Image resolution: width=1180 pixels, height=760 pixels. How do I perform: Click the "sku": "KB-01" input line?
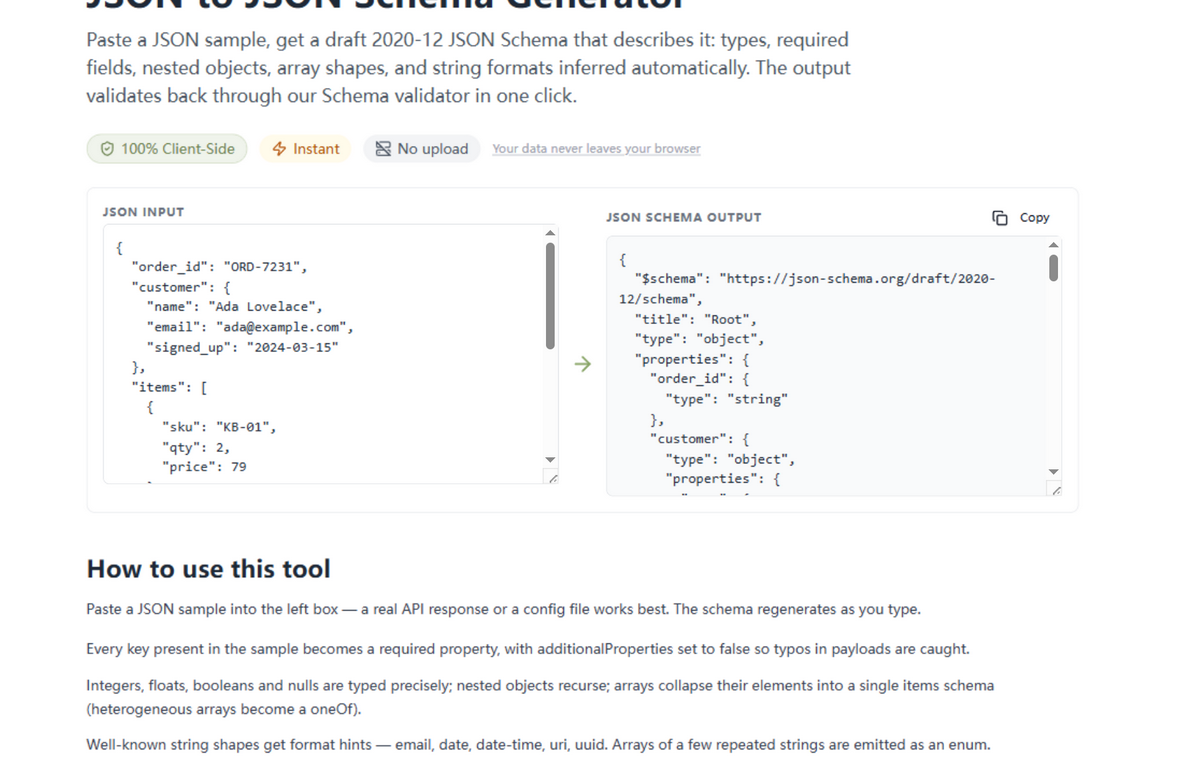[x=219, y=427]
